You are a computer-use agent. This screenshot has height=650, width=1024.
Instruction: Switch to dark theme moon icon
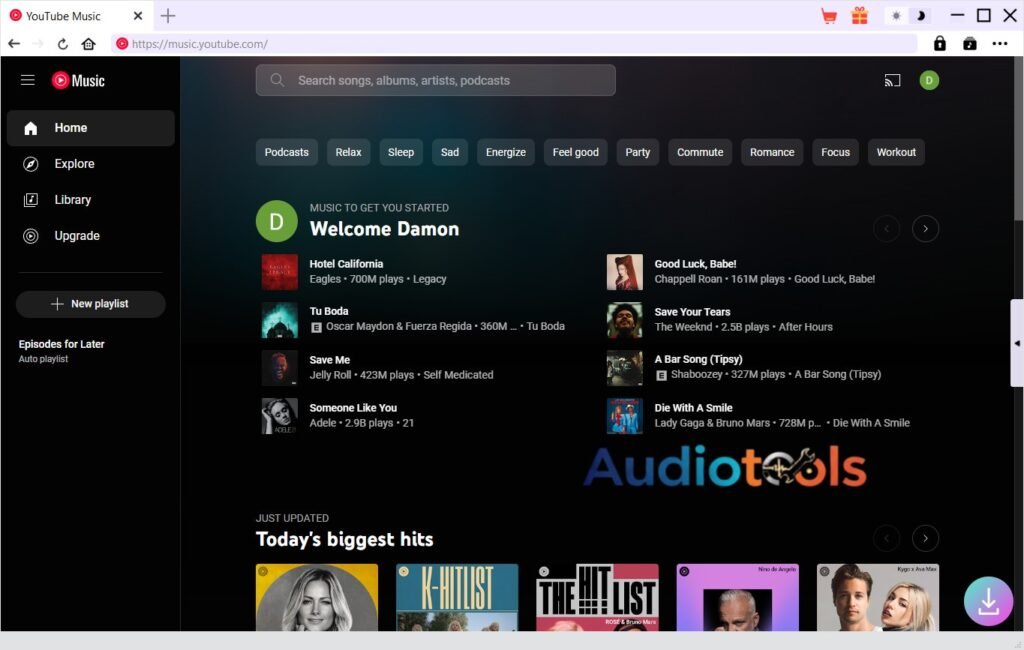pos(921,16)
